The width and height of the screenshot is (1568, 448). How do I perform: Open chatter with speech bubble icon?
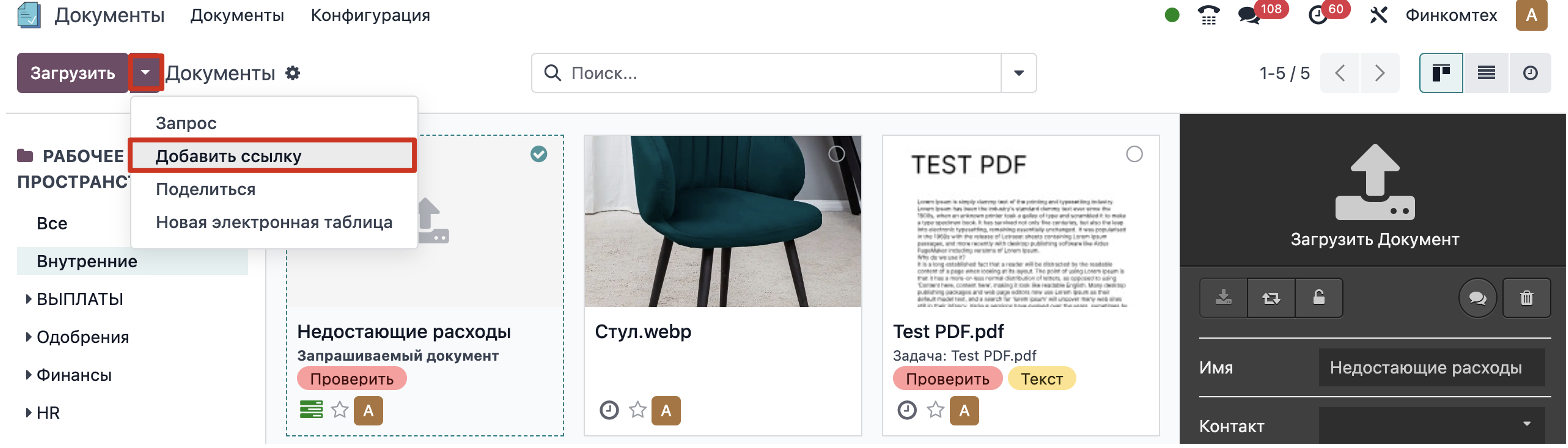click(x=1475, y=297)
